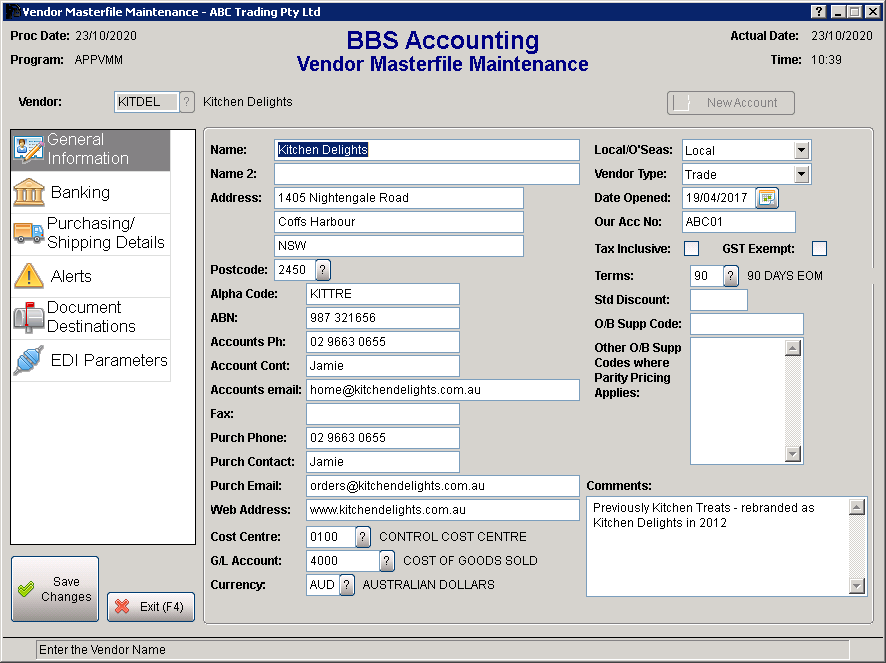
Task: Click the Vendor code lookup question mark
Action: point(186,102)
